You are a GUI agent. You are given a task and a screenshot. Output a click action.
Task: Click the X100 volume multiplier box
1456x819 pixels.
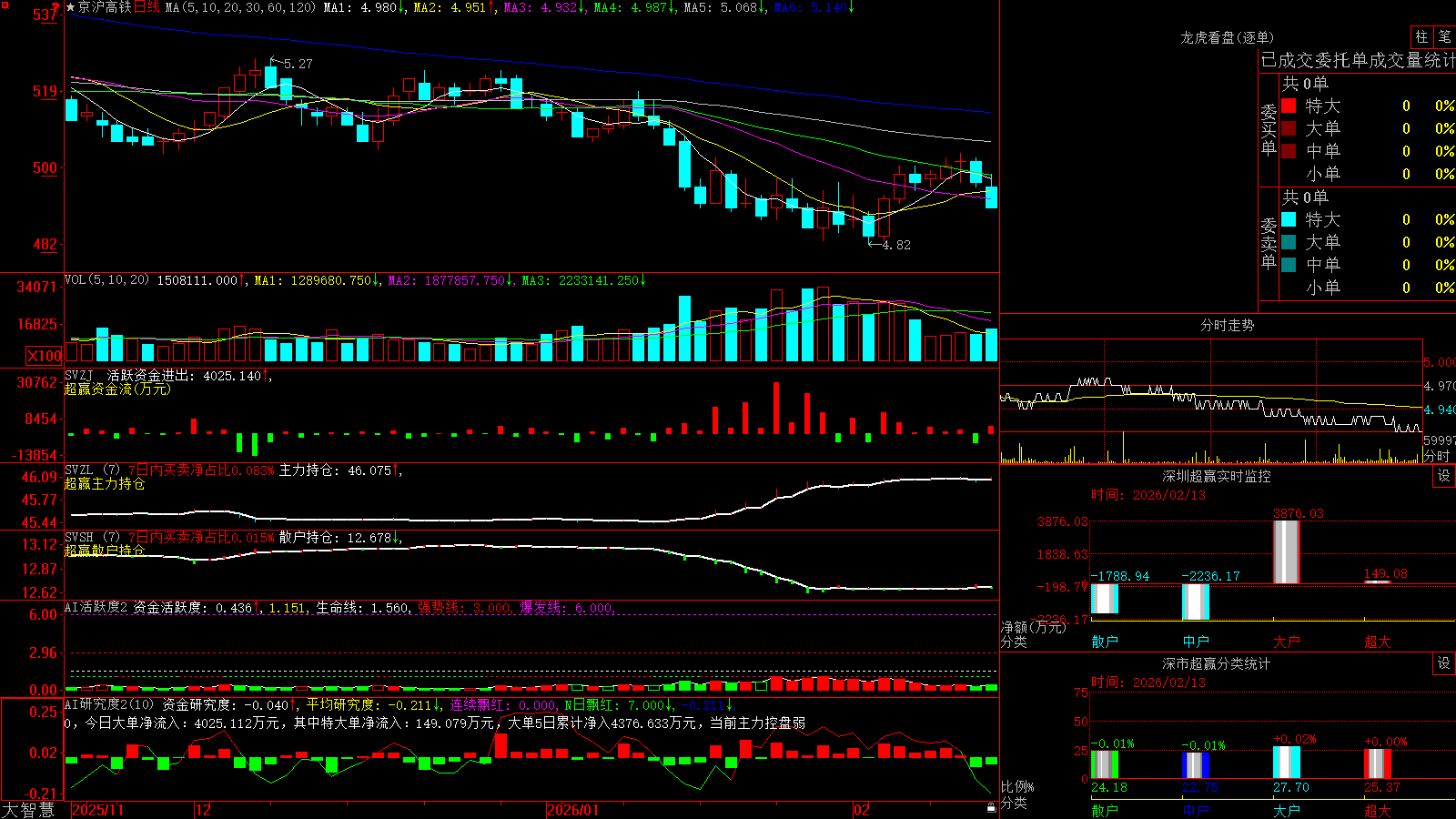[x=44, y=356]
